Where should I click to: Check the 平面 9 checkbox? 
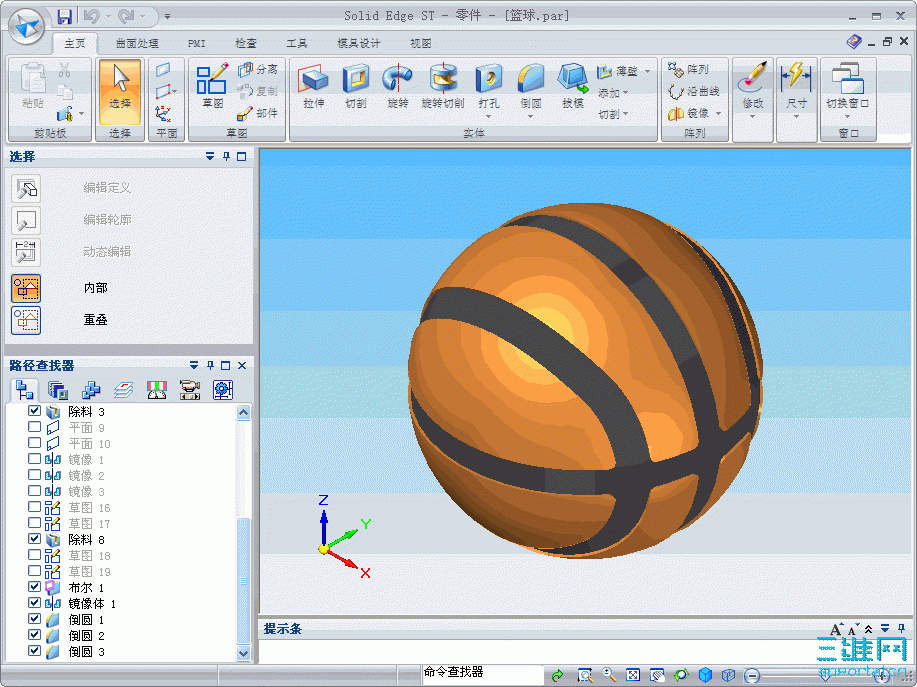tap(35, 427)
